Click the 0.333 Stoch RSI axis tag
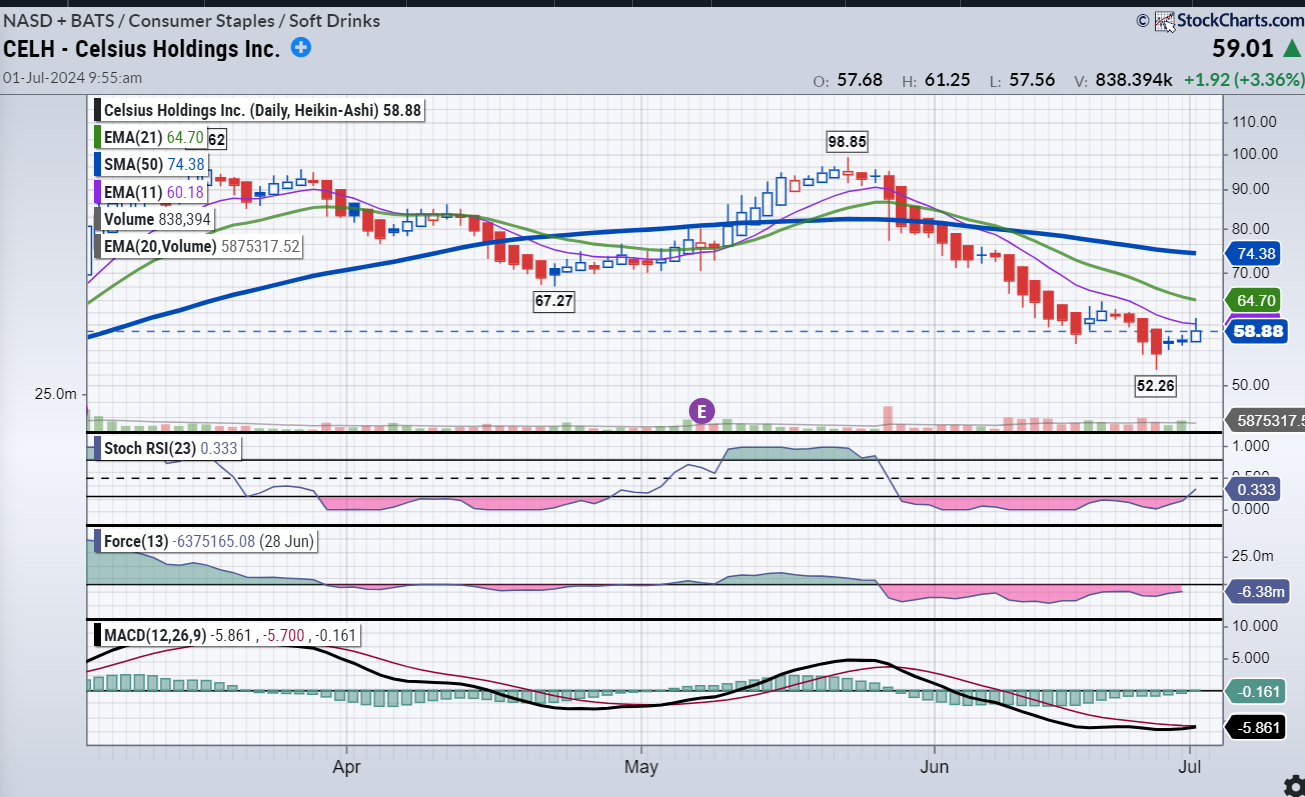This screenshot has height=797, width=1305. pos(1254,490)
